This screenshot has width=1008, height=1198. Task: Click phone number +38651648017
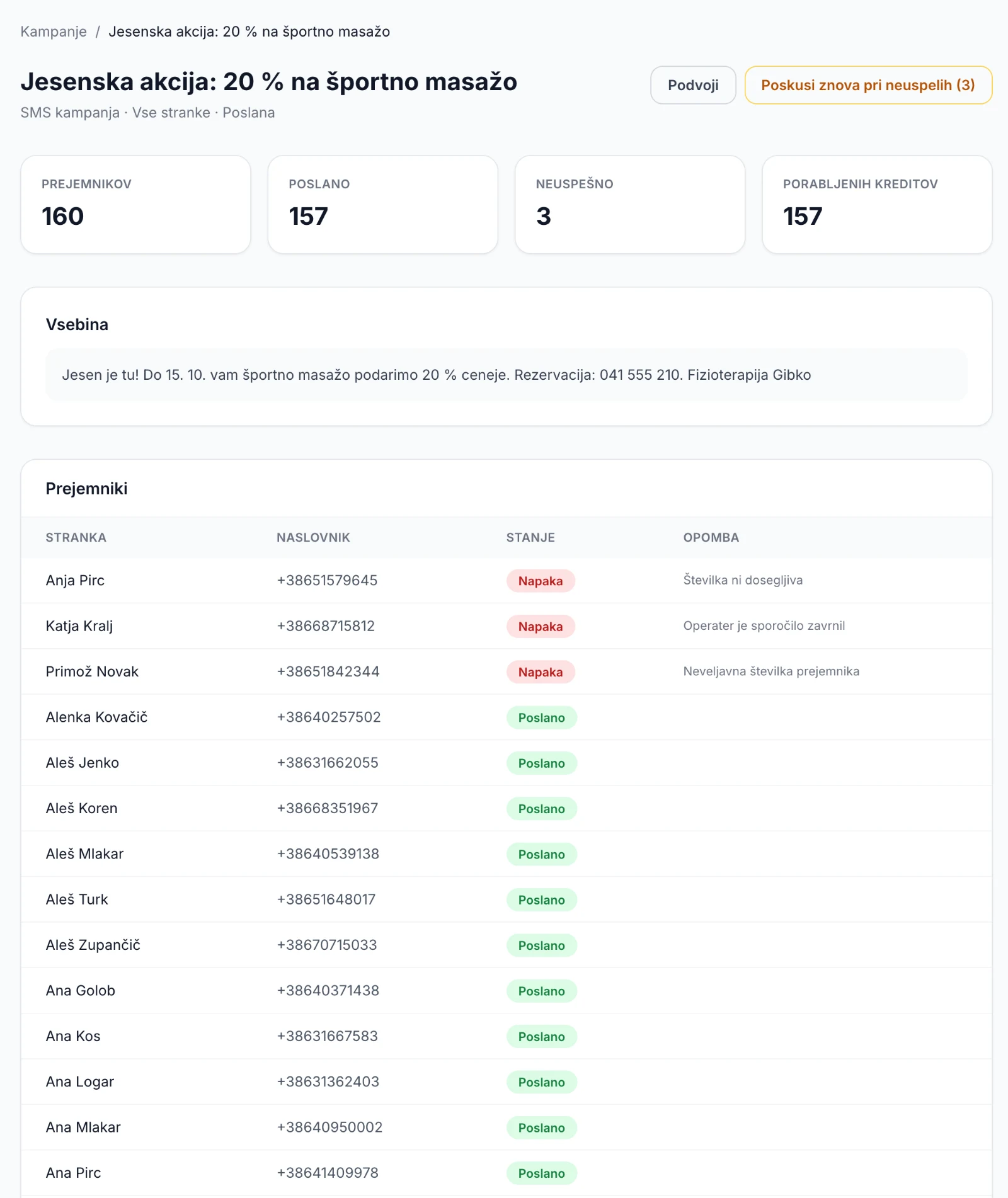pyautogui.click(x=326, y=899)
